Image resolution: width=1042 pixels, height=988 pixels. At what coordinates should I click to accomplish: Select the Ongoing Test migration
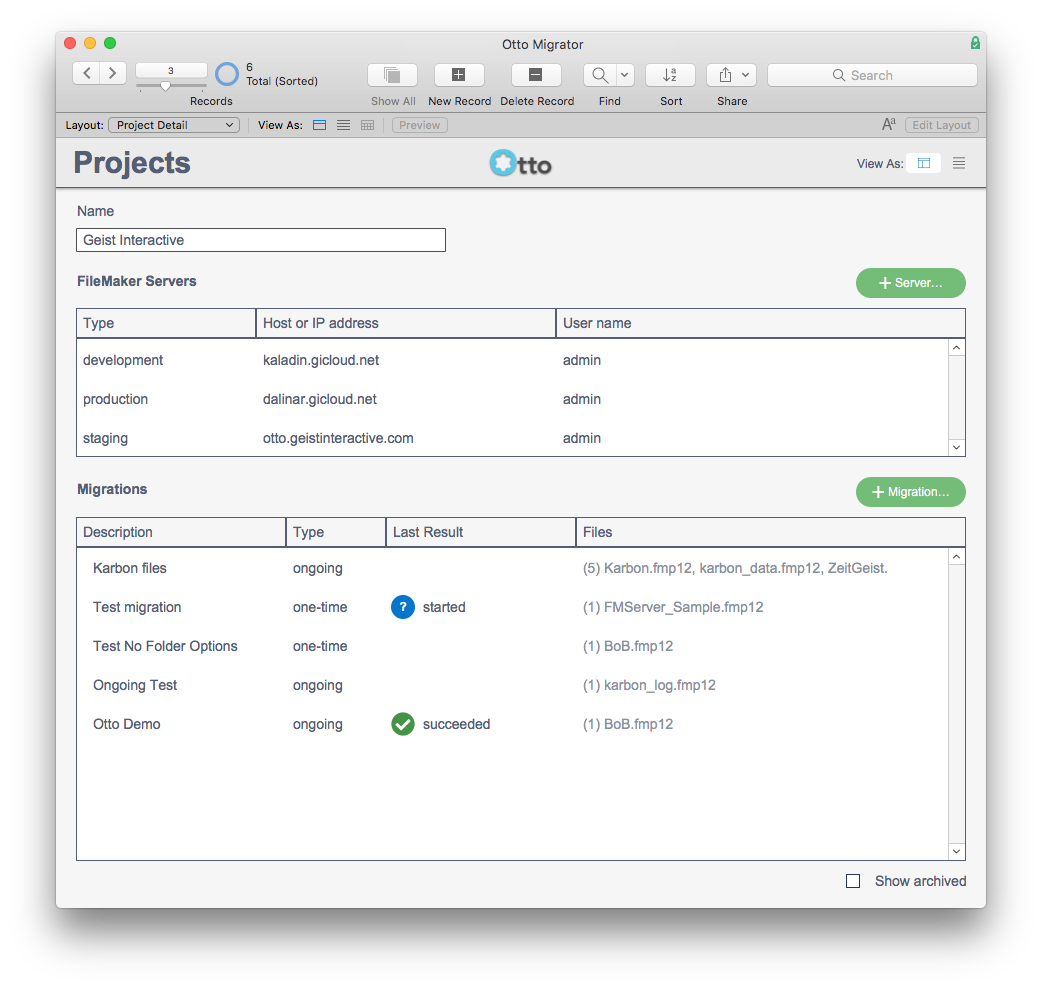tap(512, 685)
